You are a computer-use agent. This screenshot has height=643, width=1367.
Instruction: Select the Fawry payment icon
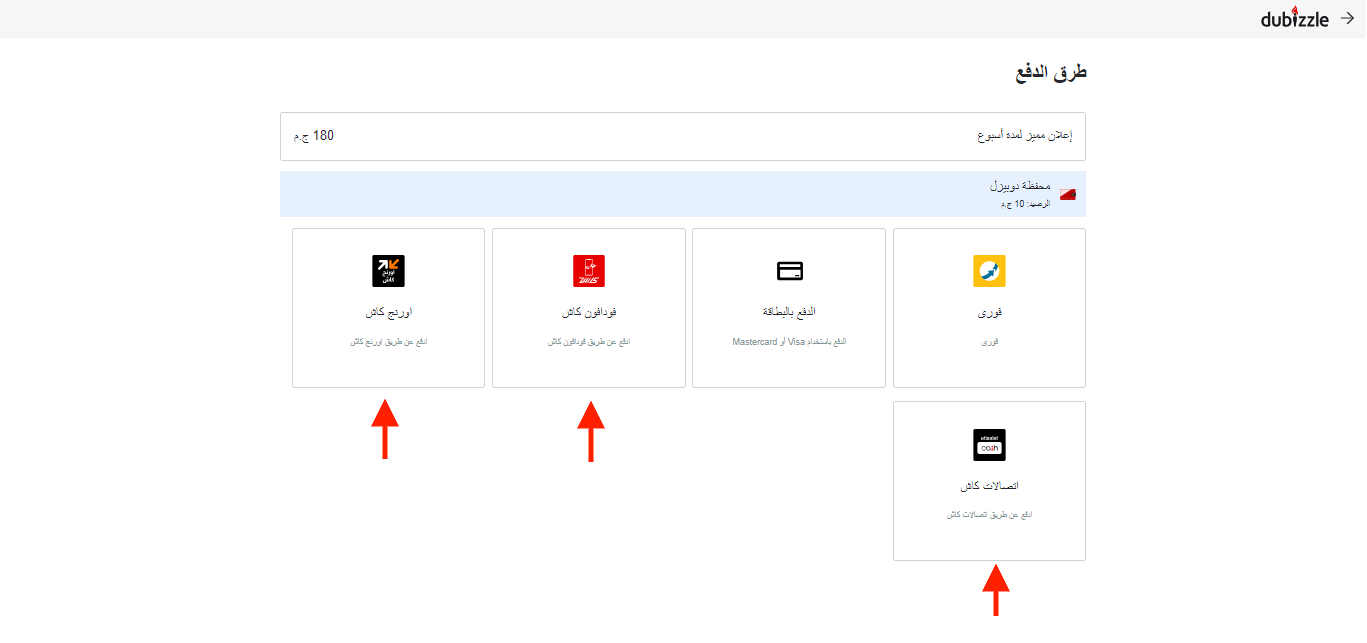point(989,271)
